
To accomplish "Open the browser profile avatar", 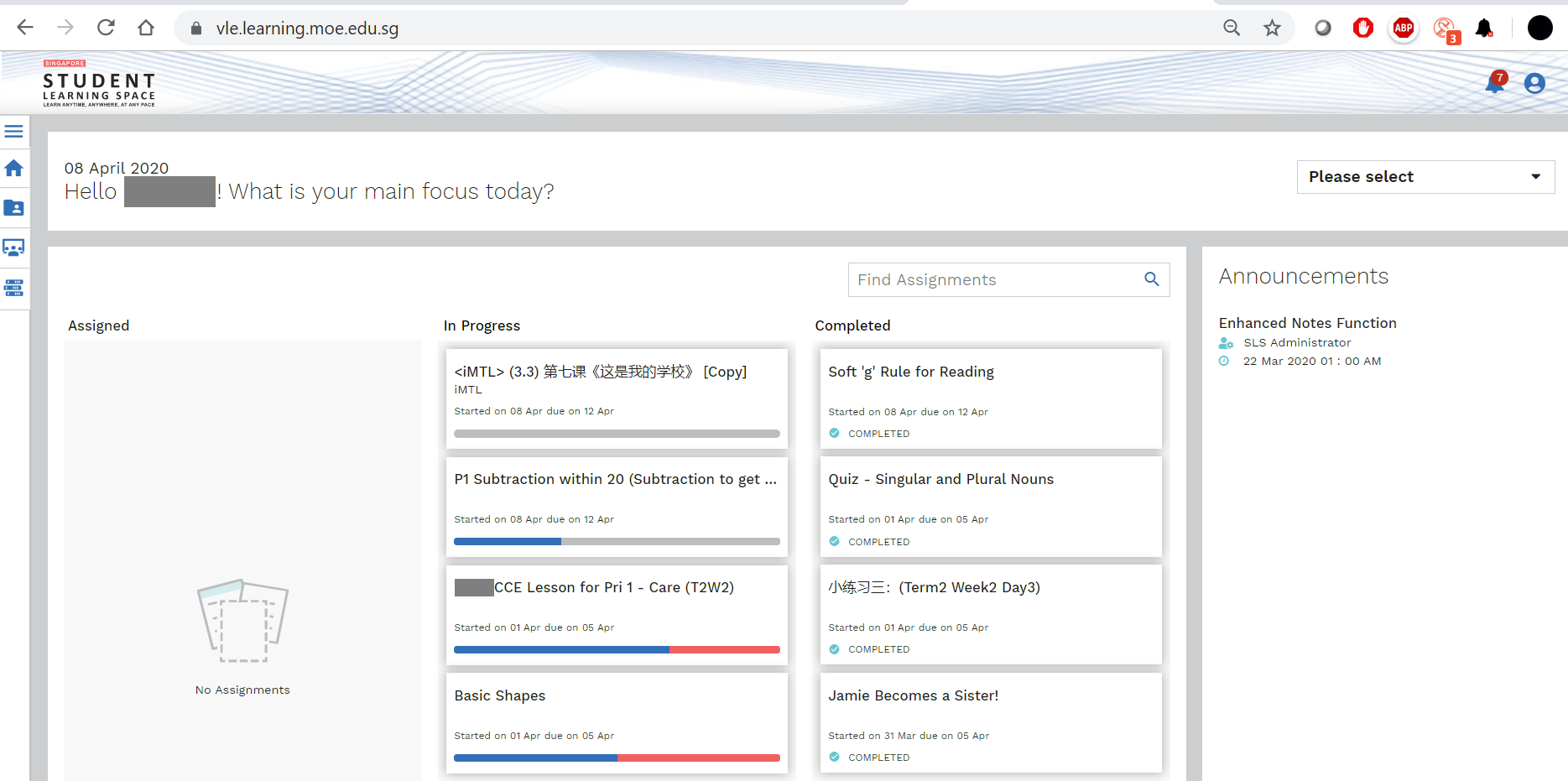I will click(x=1540, y=28).
